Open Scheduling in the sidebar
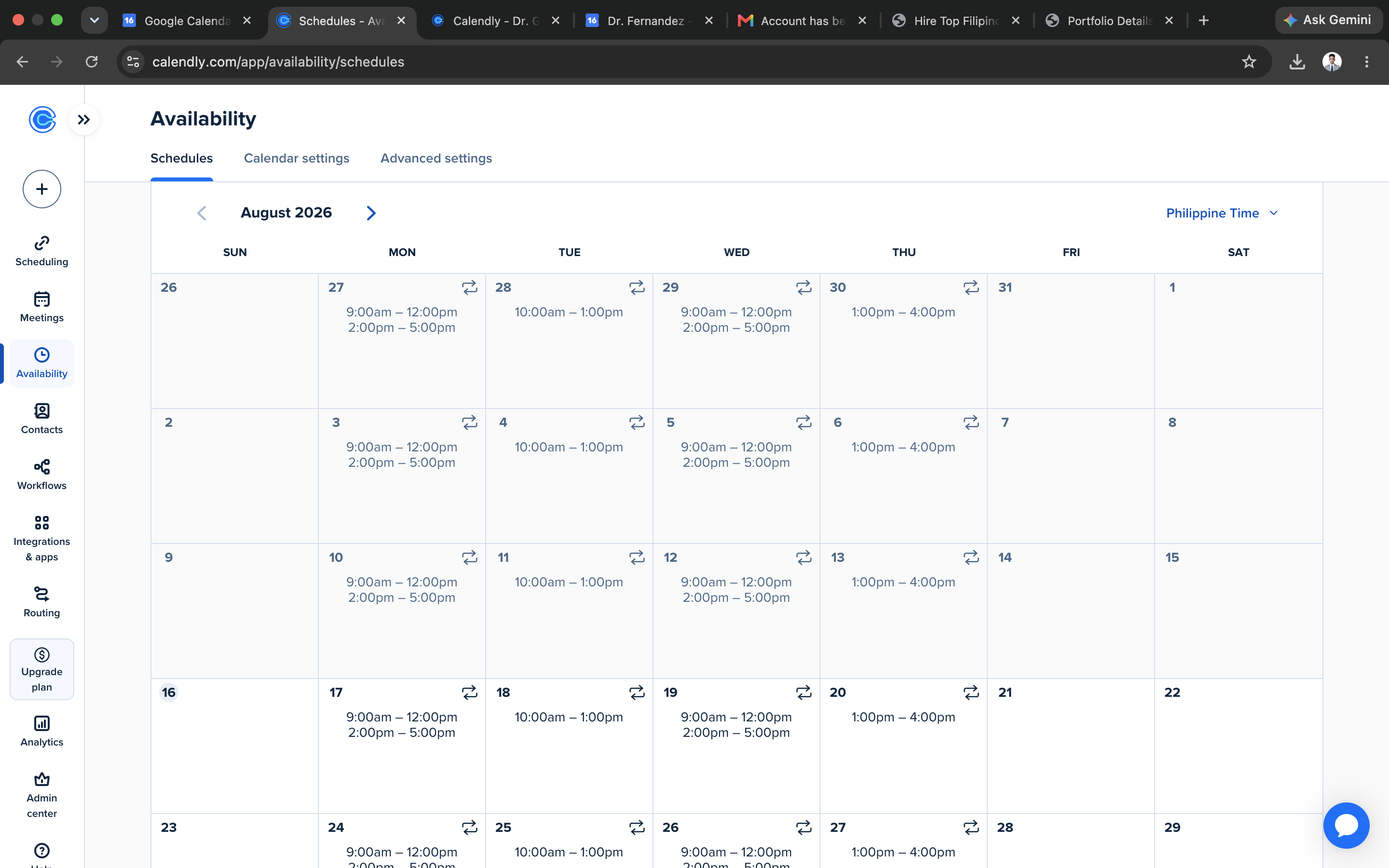The image size is (1389, 868). pos(42,251)
